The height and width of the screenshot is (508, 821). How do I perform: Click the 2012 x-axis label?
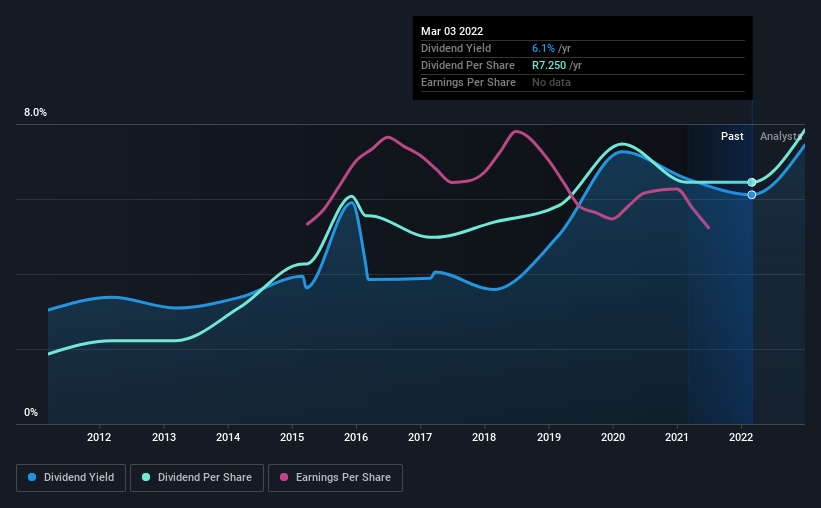[99, 437]
